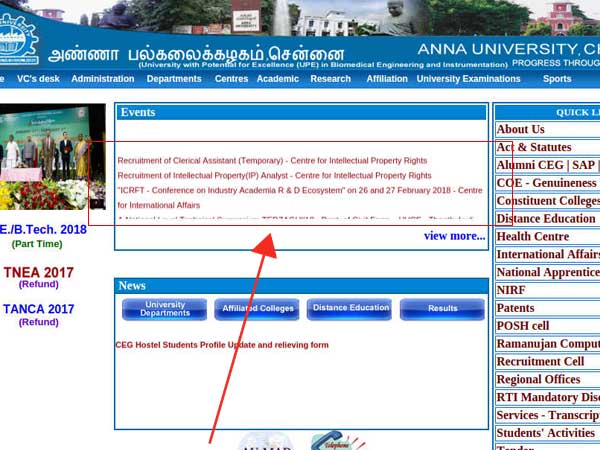This screenshot has height=450, width=600.
Task: Open the VC's desk menu
Action: point(38,79)
